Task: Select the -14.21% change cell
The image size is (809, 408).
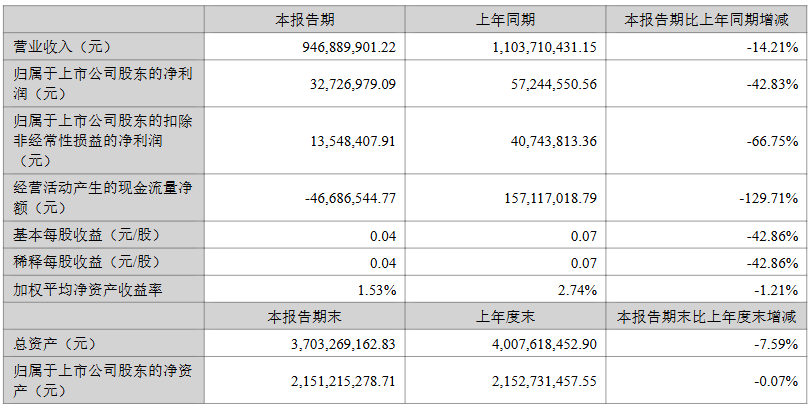Action: click(x=772, y=47)
